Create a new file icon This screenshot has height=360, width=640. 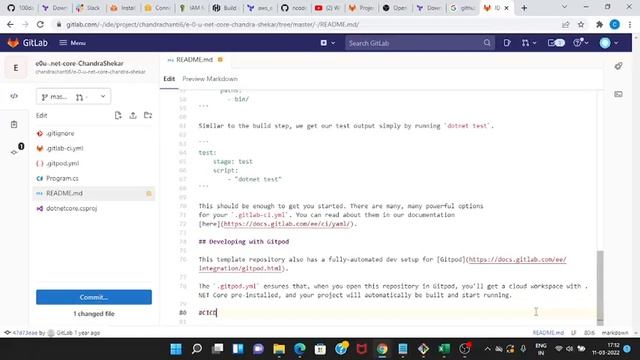(x=118, y=116)
